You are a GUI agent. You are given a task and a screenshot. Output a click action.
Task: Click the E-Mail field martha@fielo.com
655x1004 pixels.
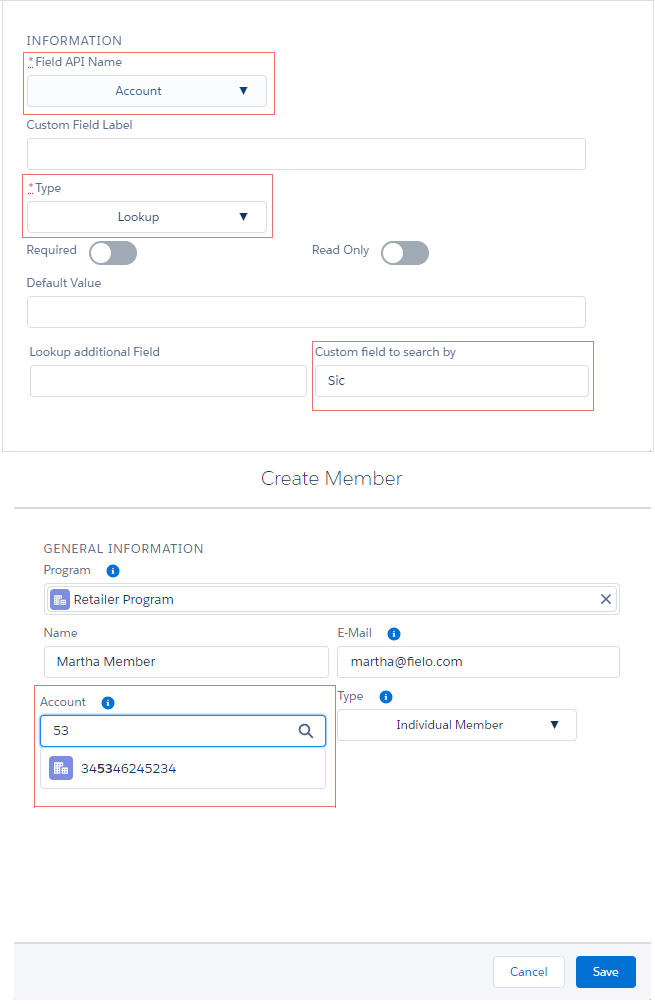[x=478, y=661]
